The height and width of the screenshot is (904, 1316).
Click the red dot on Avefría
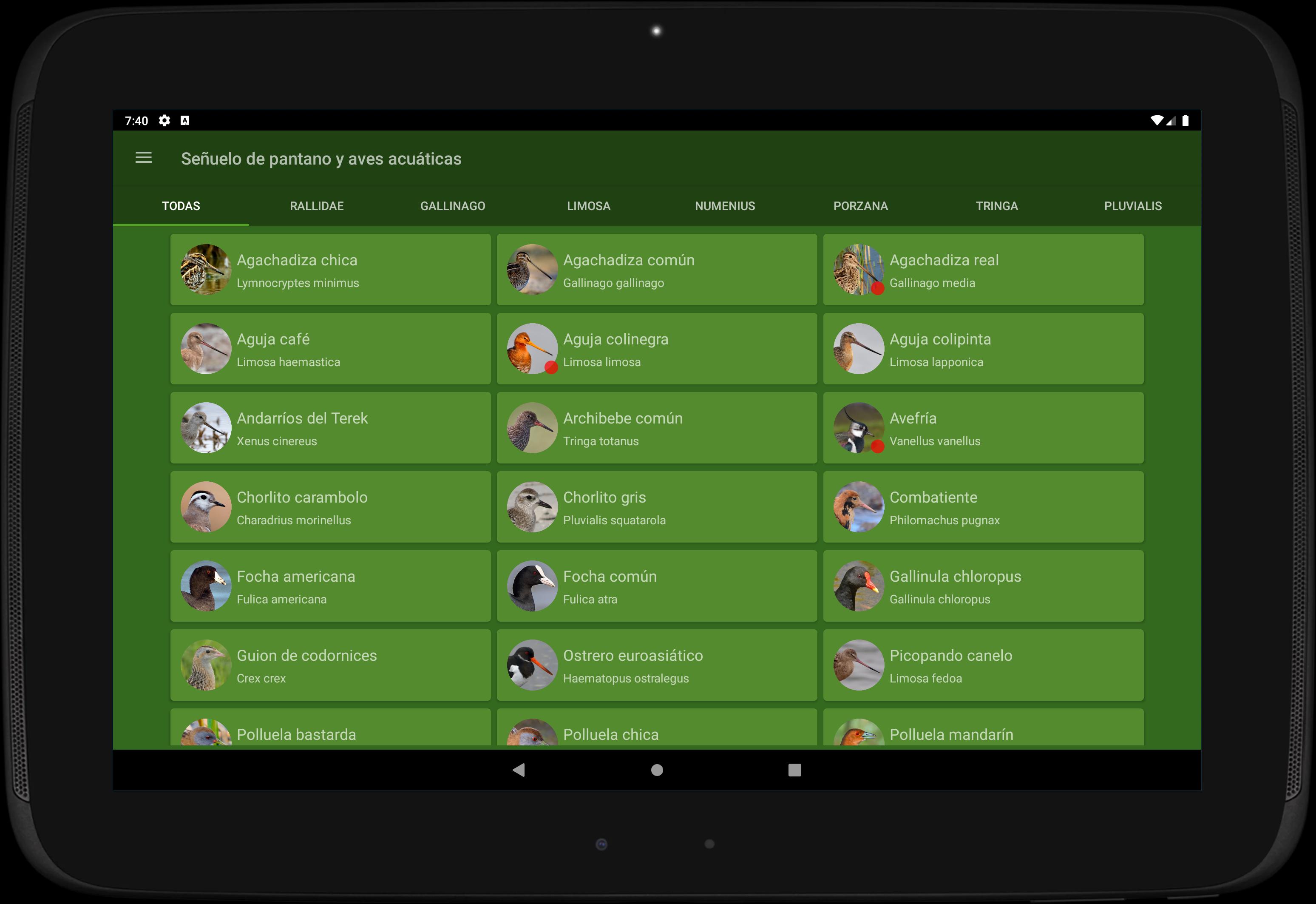coord(878,446)
